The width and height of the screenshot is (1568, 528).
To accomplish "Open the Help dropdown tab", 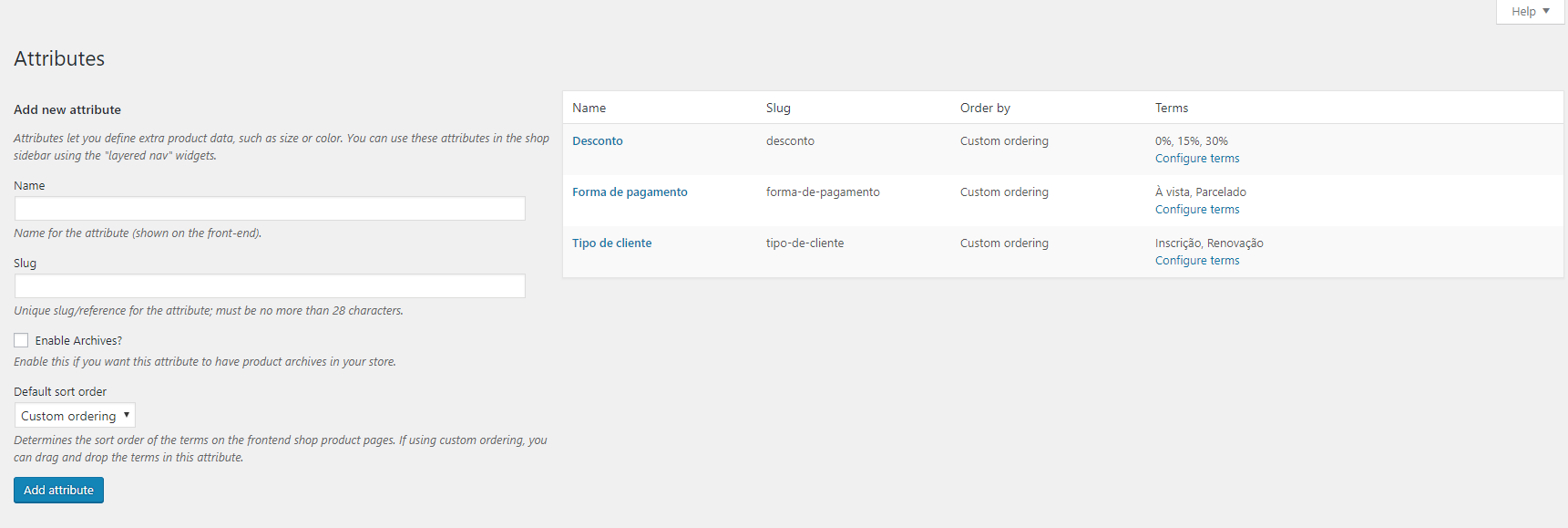I will pyautogui.click(x=1530, y=11).
